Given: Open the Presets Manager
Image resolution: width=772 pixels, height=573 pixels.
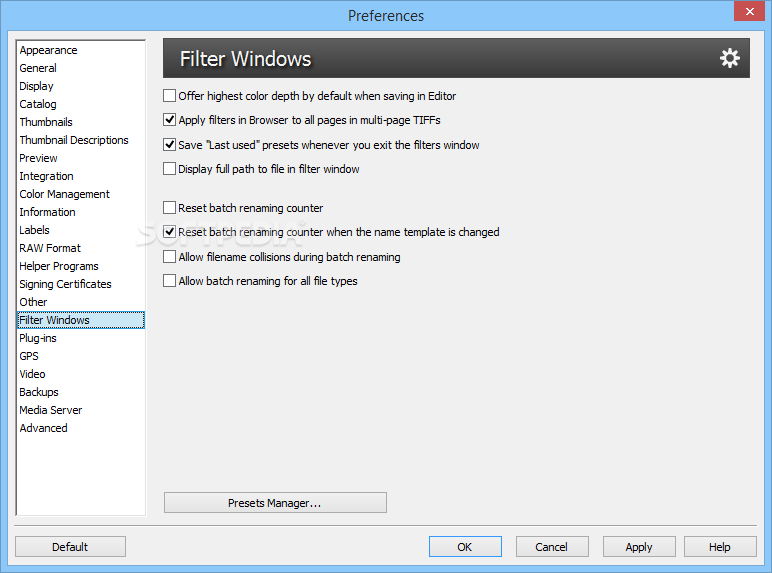Looking at the screenshot, I should pos(275,503).
